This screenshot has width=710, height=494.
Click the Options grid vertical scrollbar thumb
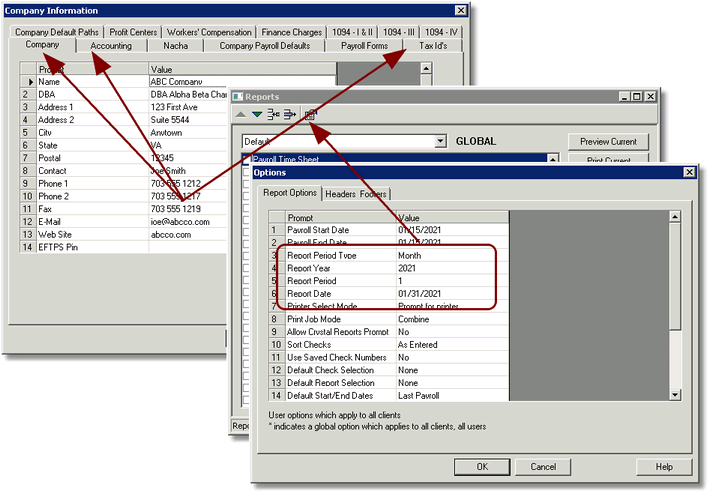[x=675, y=276]
